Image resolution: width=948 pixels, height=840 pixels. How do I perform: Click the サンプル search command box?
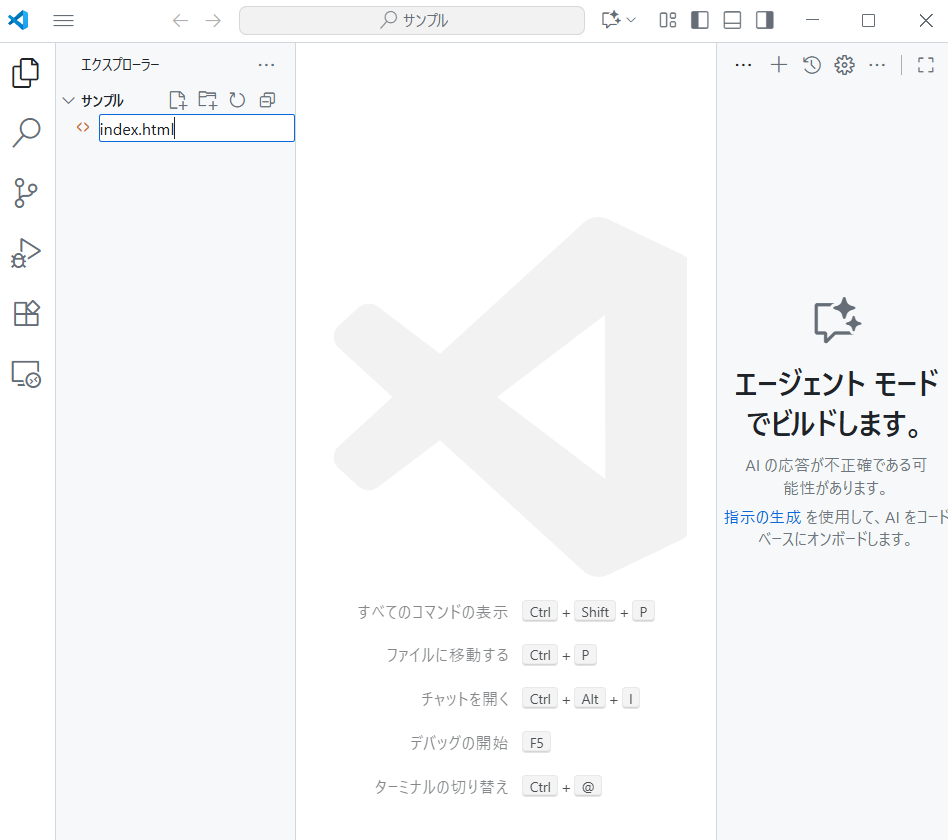click(x=412, y=20)
